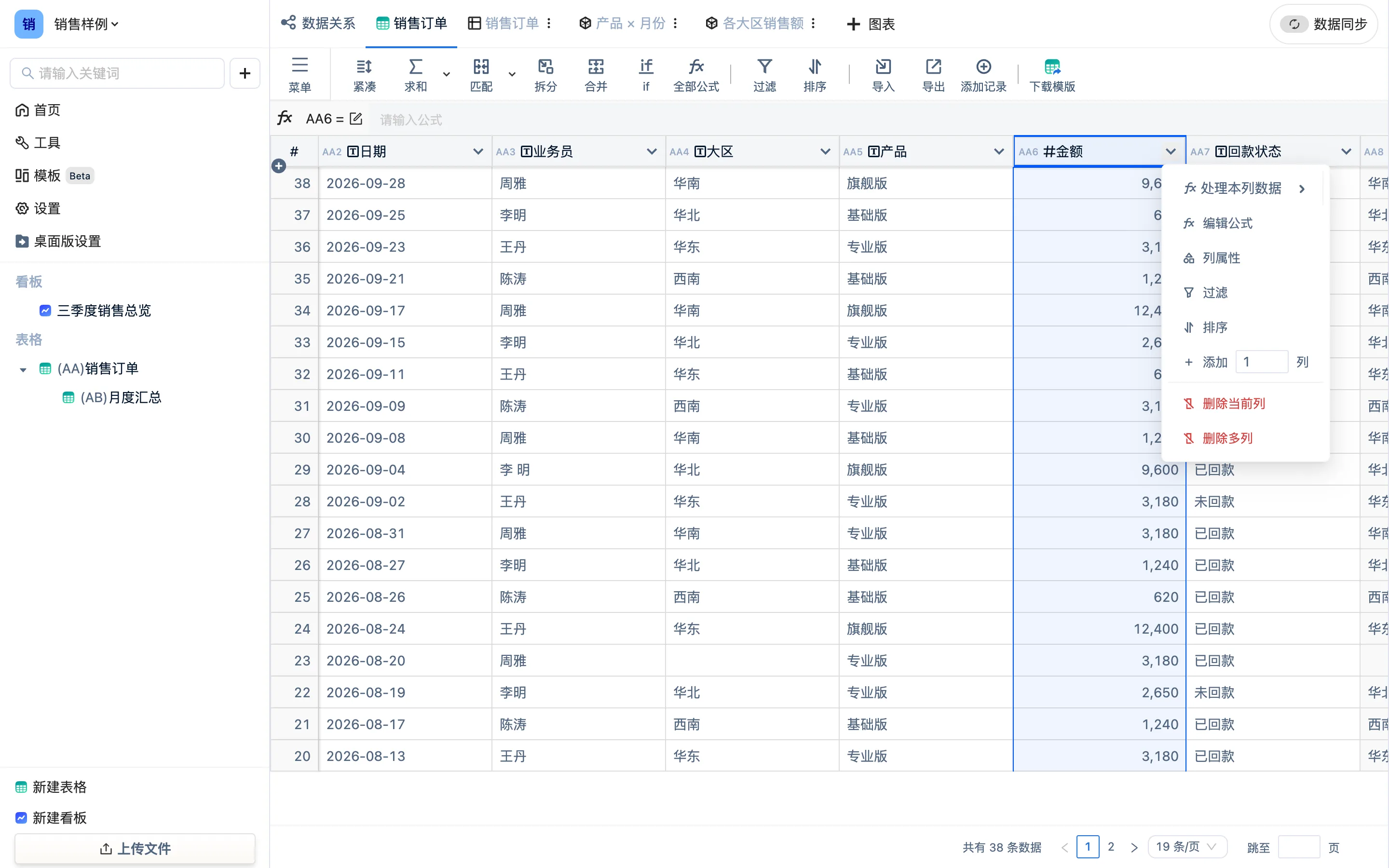The height and width of the screenshot is (868, 1389).
Task: Click + 添加 to add columns
Action: click(1207, 362)
